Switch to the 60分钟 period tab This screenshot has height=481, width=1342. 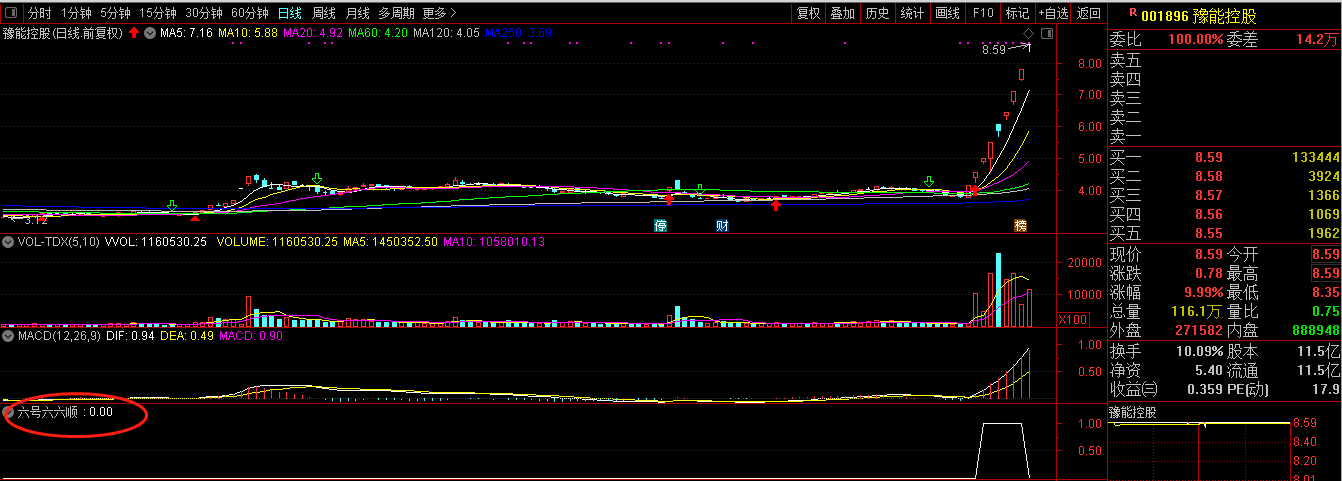[x=249, y=14]
